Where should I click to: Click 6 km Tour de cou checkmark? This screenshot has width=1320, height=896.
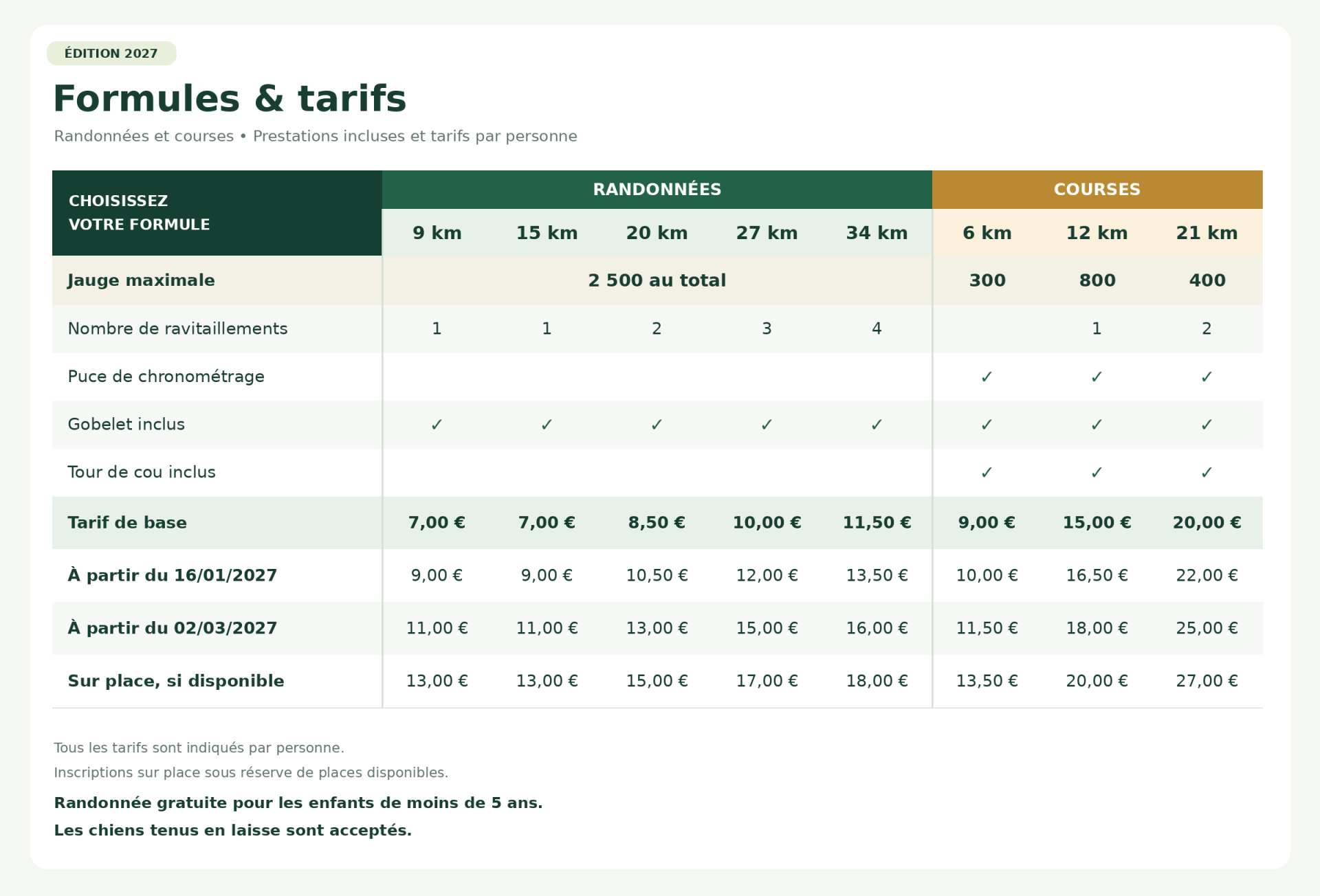(987, 472)
